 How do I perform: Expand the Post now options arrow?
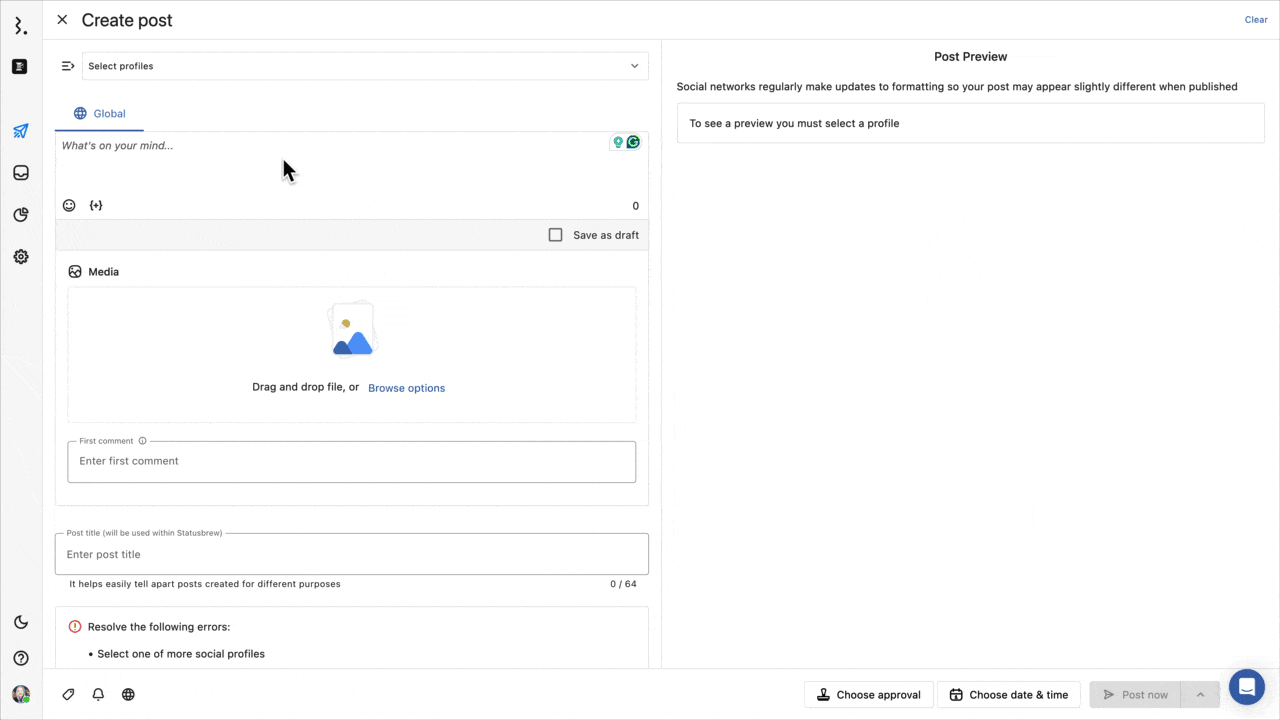pos(1200,695)
